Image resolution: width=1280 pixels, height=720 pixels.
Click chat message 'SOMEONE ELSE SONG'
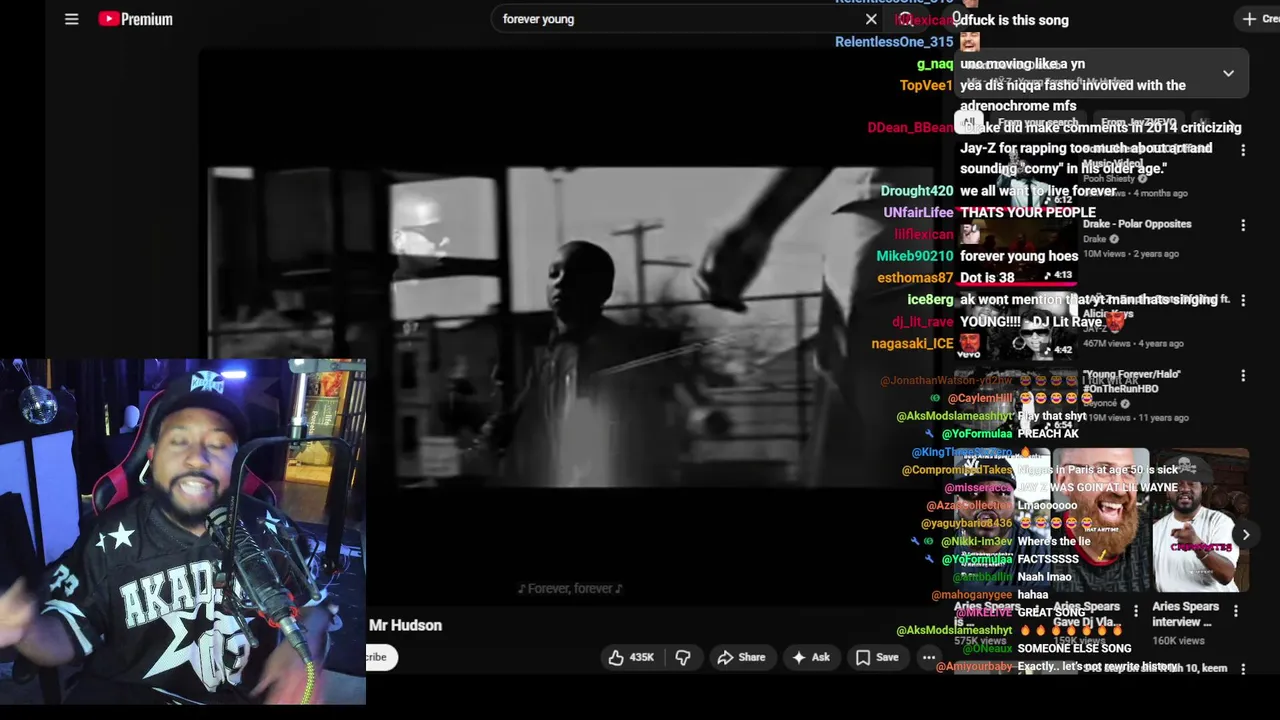point(1074,648)
